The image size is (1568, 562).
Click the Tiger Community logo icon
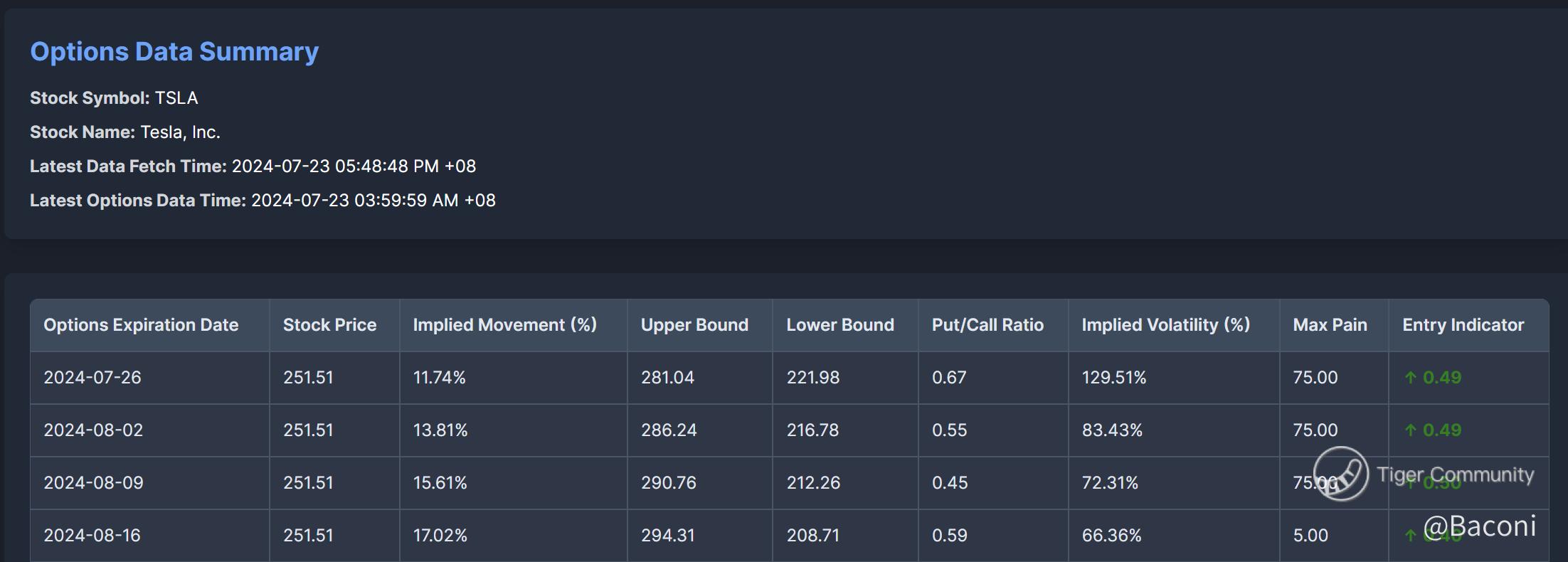point(1340,474)
